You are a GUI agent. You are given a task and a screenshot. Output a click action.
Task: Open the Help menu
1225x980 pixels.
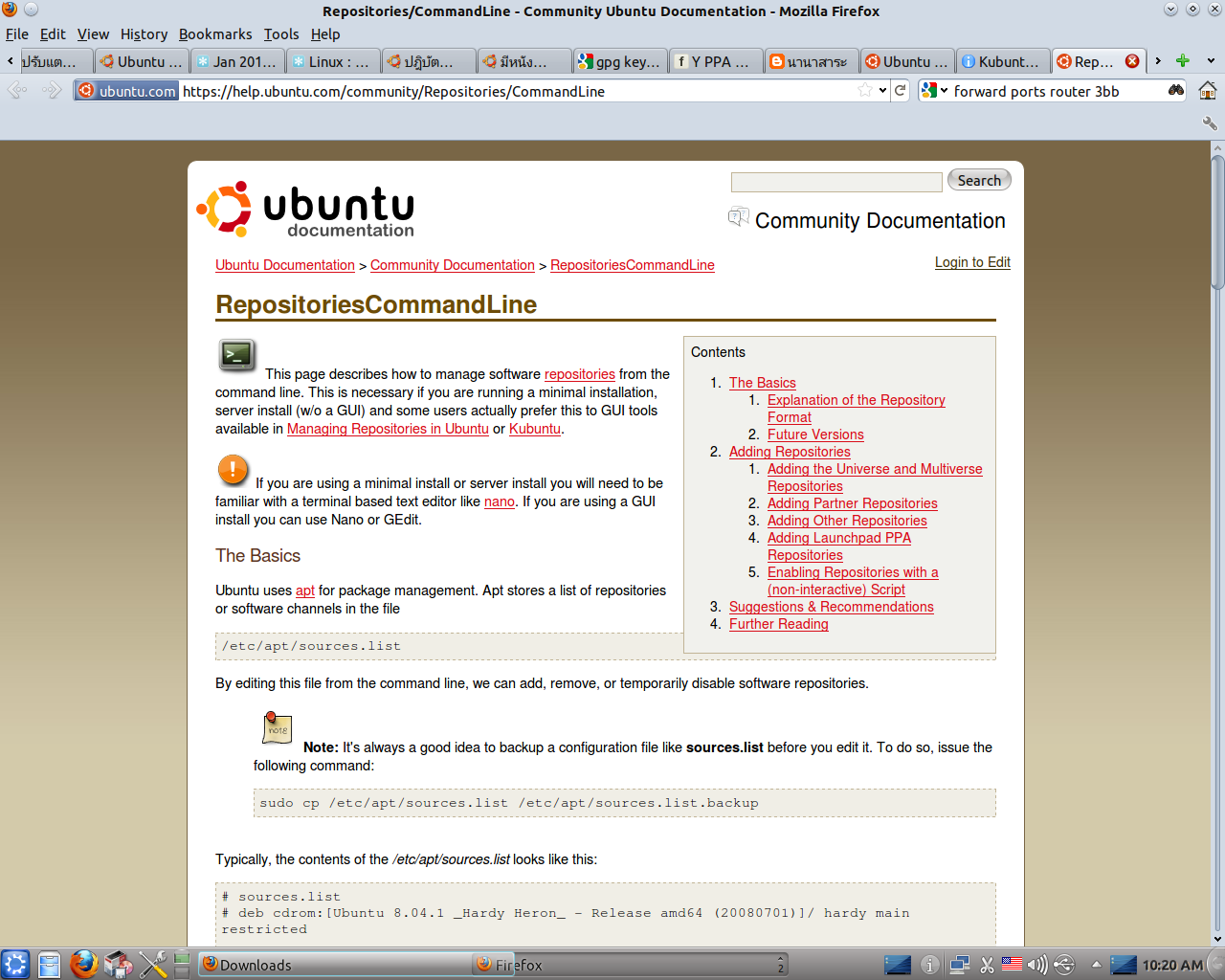click(x=325, y=34)
